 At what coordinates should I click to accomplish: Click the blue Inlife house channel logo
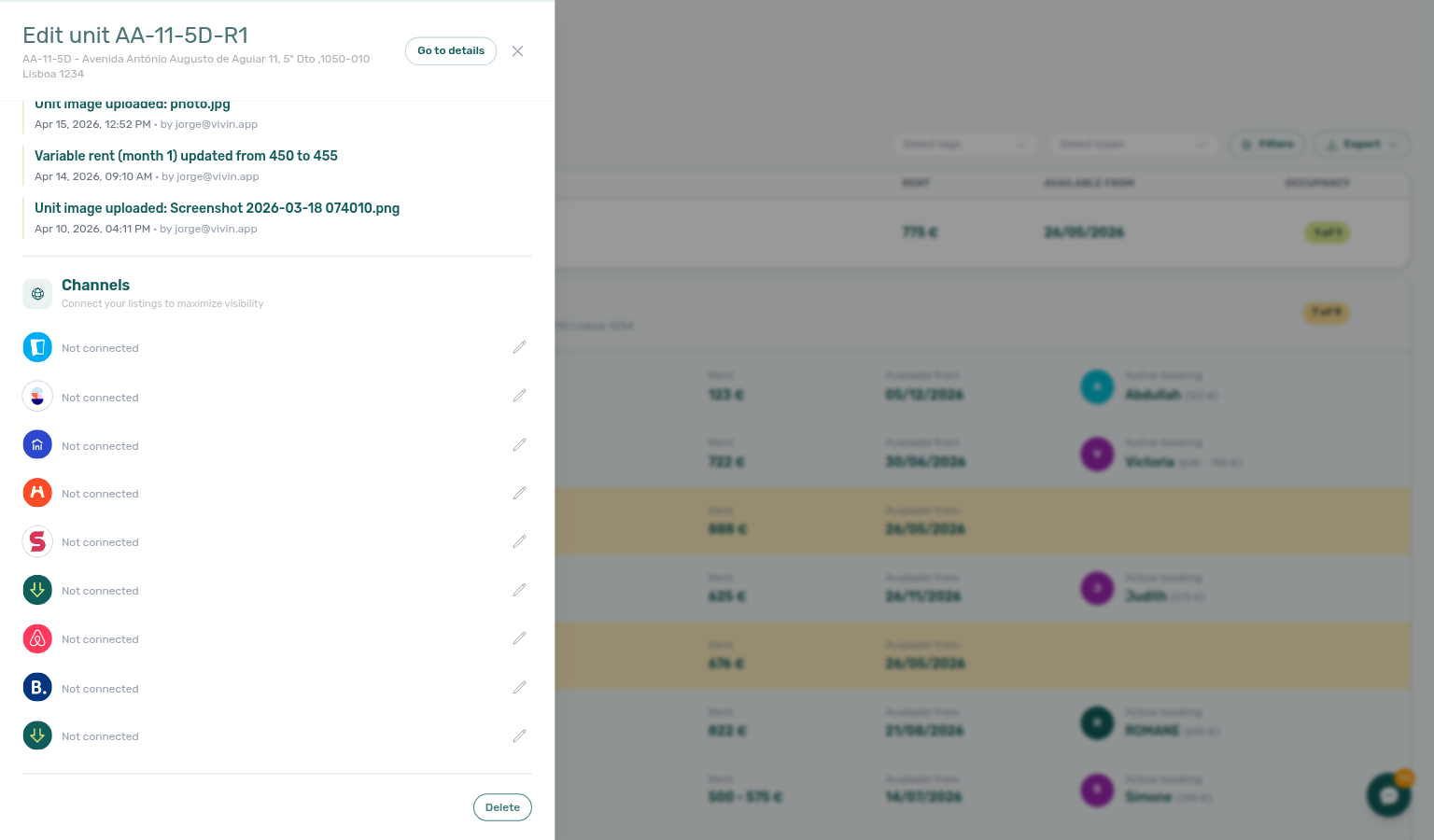tap(37, 445)
